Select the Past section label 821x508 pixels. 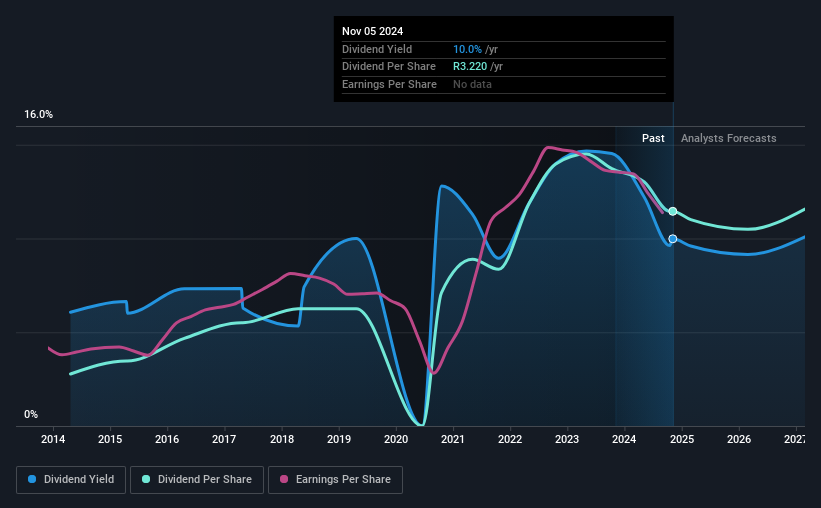point(653,138)
